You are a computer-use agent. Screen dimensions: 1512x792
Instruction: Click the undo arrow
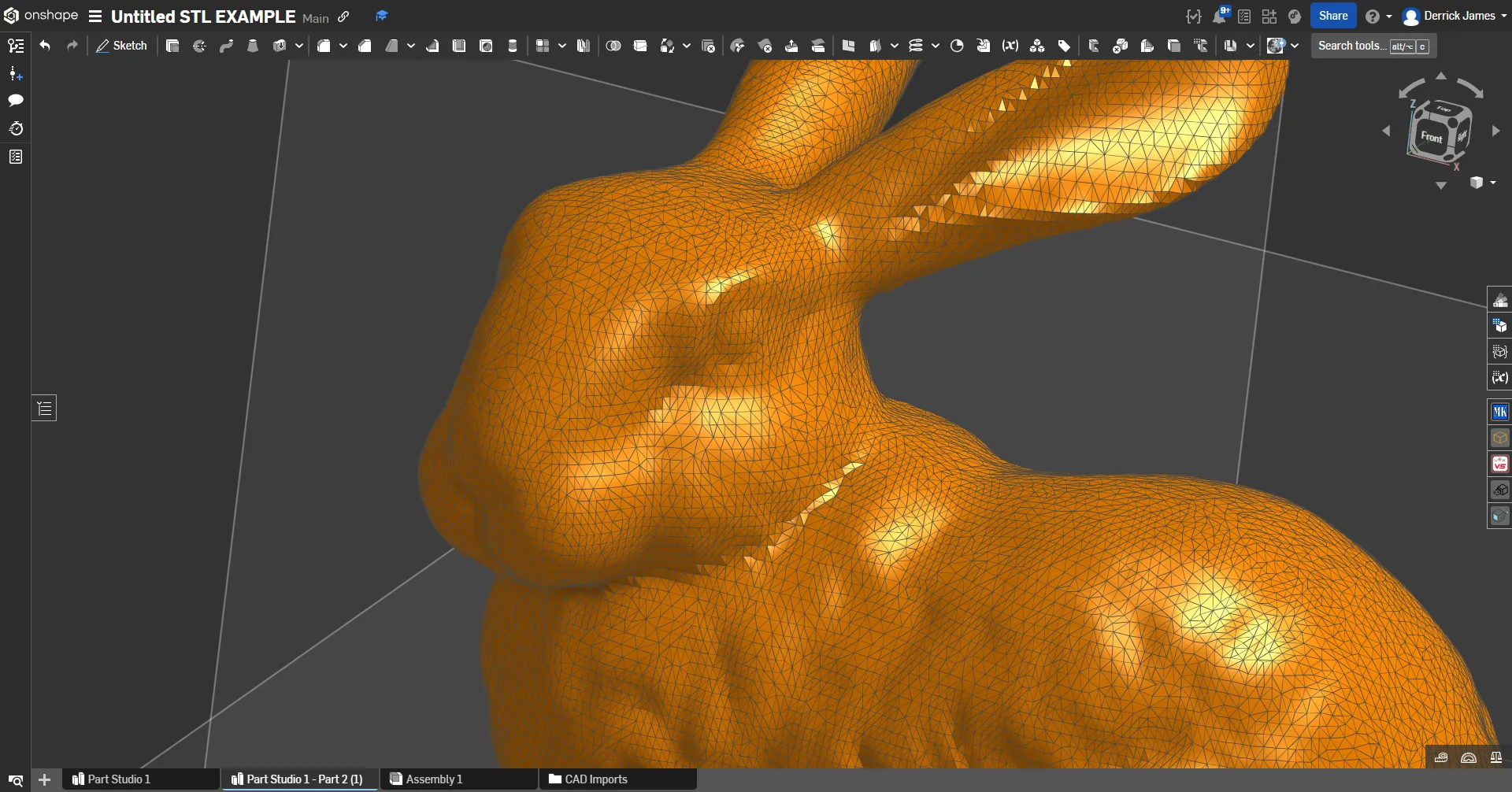45,46
